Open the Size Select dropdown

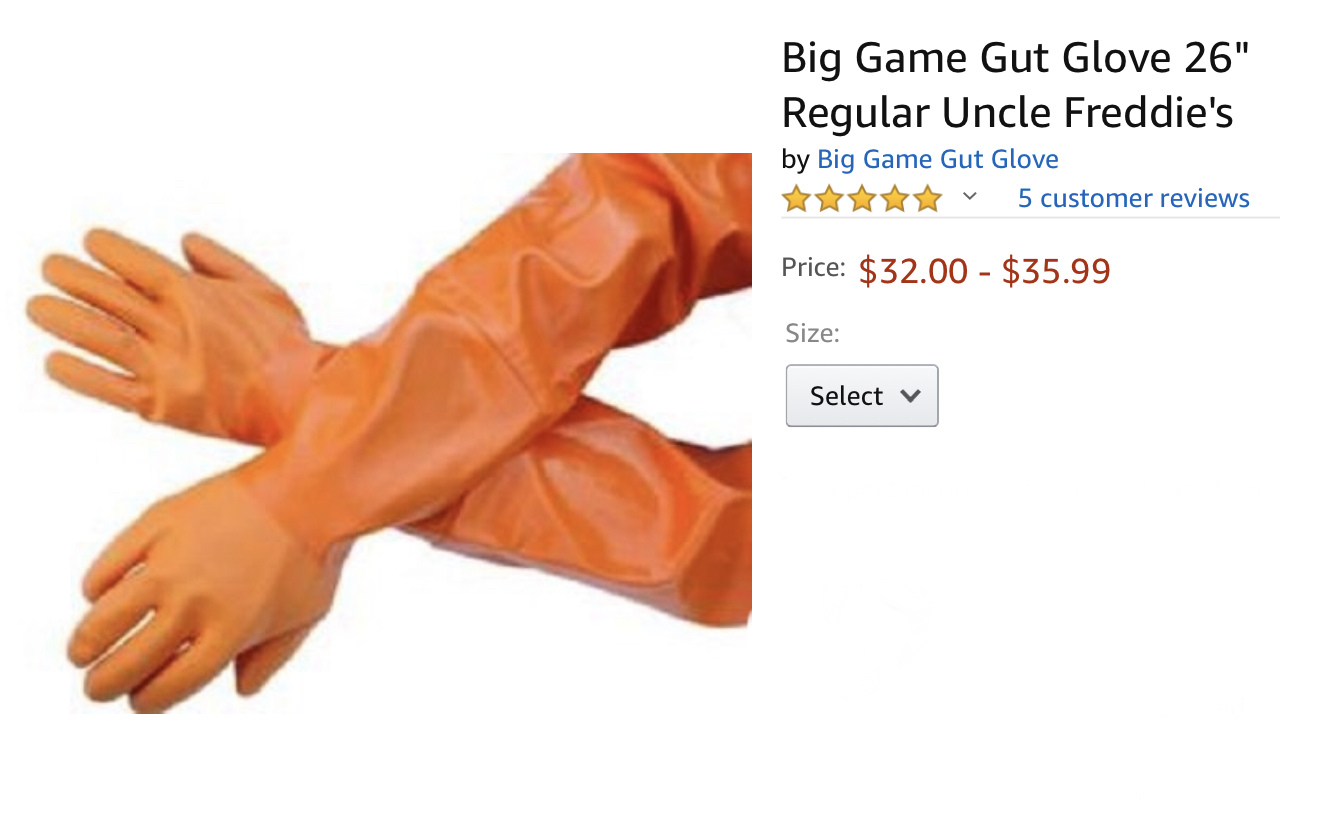[x=862, y=396]
